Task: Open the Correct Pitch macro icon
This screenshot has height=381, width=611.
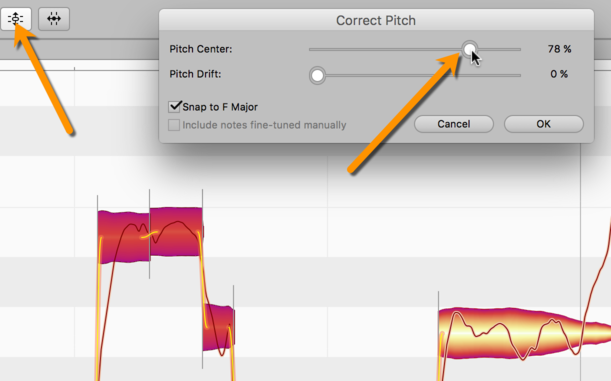Action: (16, 18)
